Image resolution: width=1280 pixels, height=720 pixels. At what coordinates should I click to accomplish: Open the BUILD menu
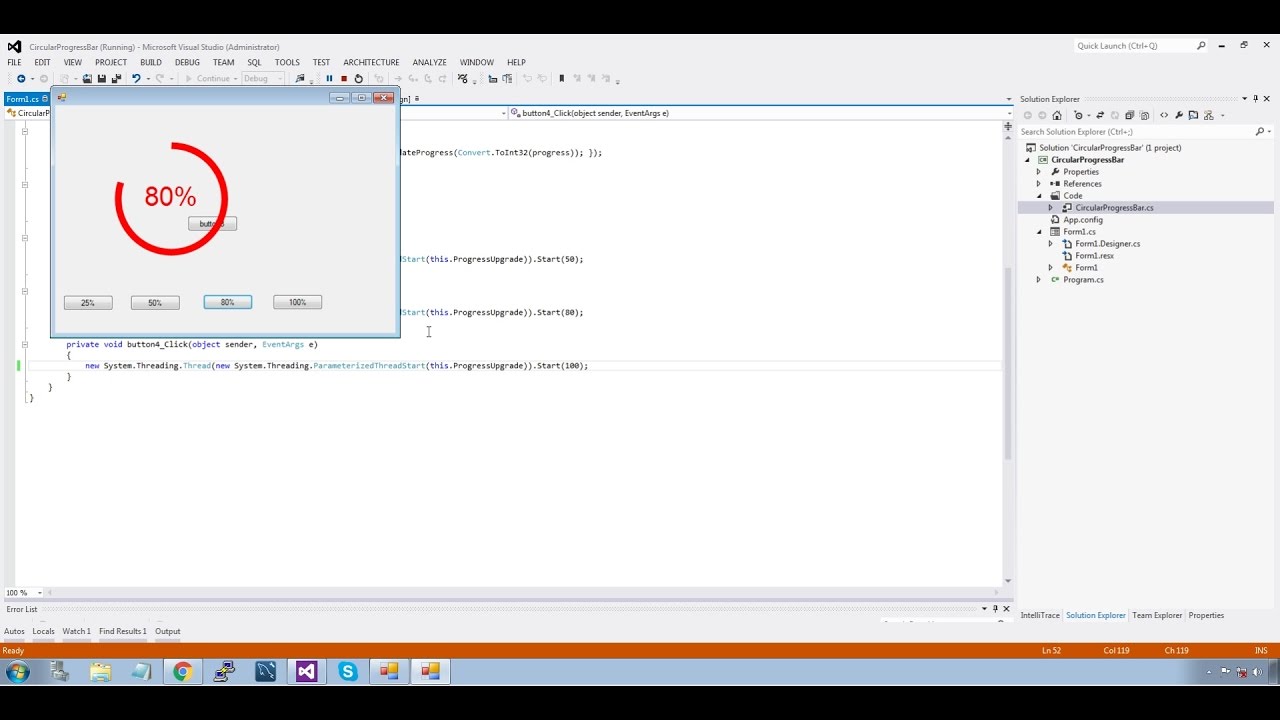coord(151,62)
